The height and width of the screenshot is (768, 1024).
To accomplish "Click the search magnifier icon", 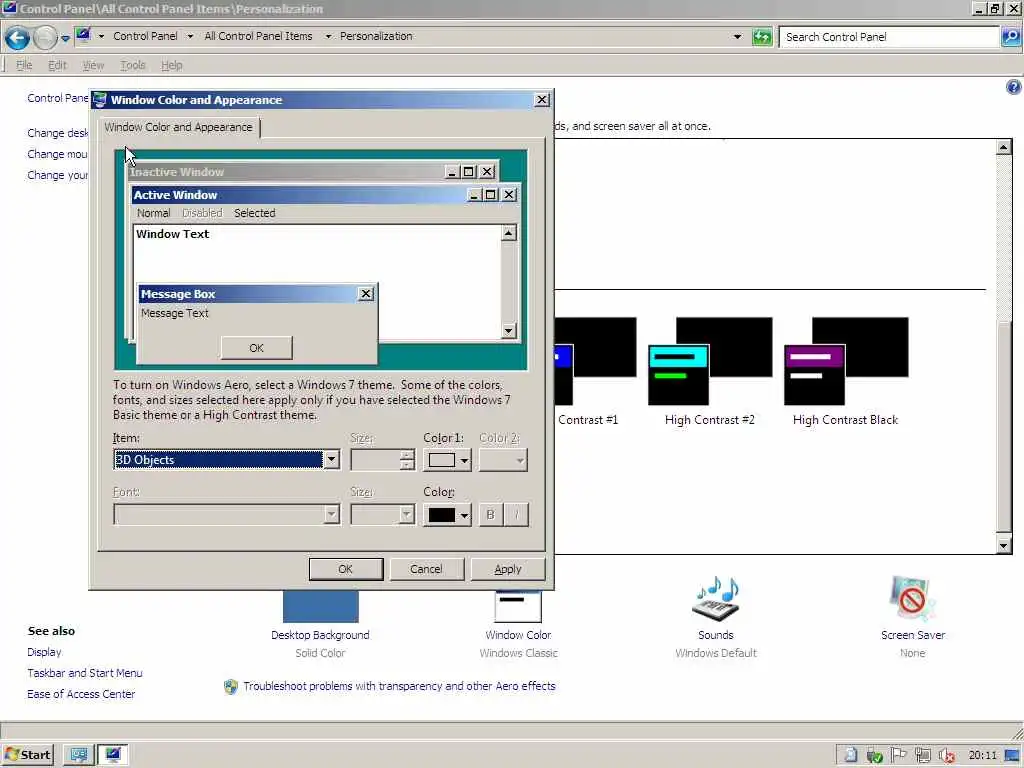I will pos(1010,37).
